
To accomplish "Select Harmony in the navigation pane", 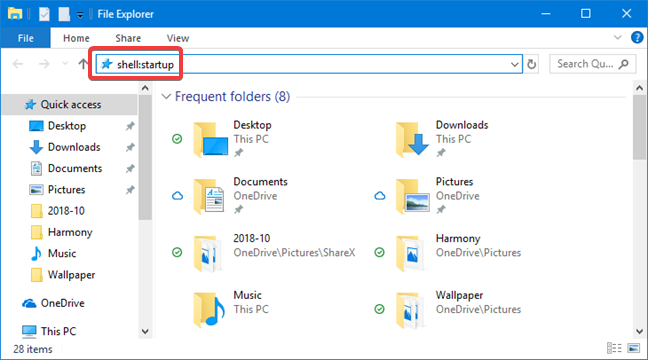I will pos(70,232).
